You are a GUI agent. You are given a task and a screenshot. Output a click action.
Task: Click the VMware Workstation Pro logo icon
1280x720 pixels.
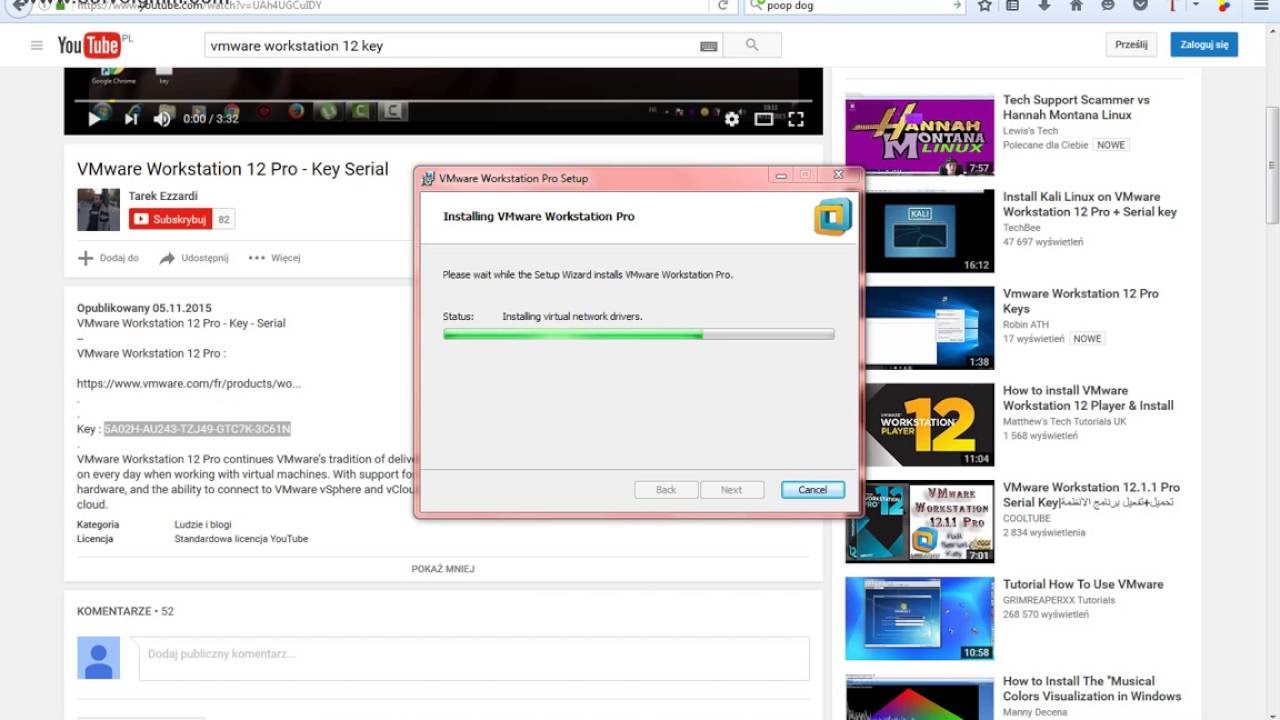[x=832, y=216]
